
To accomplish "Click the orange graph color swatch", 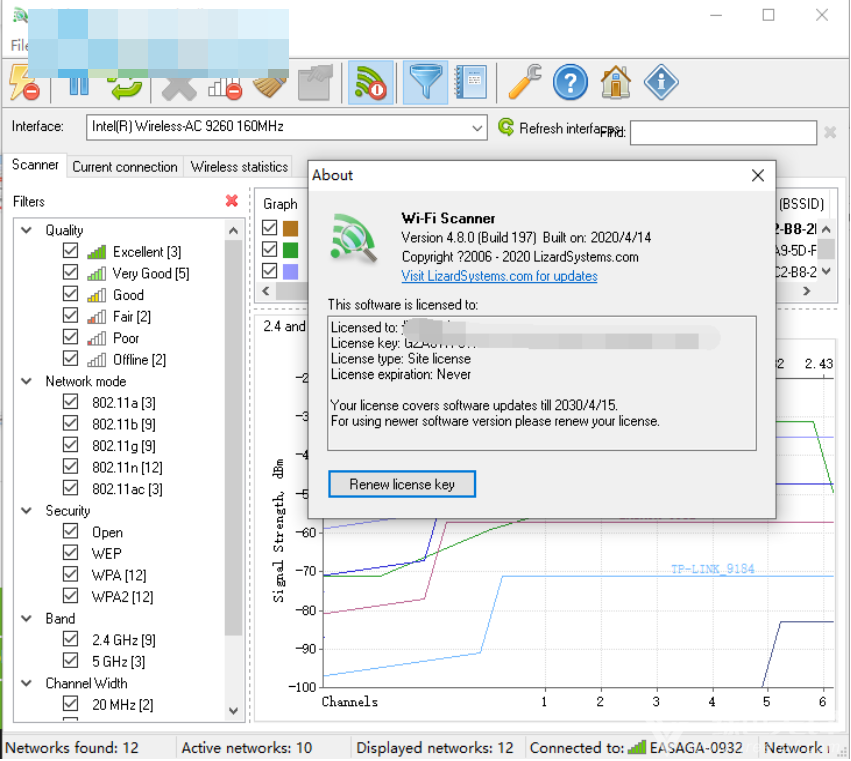I will click(290, 228).
